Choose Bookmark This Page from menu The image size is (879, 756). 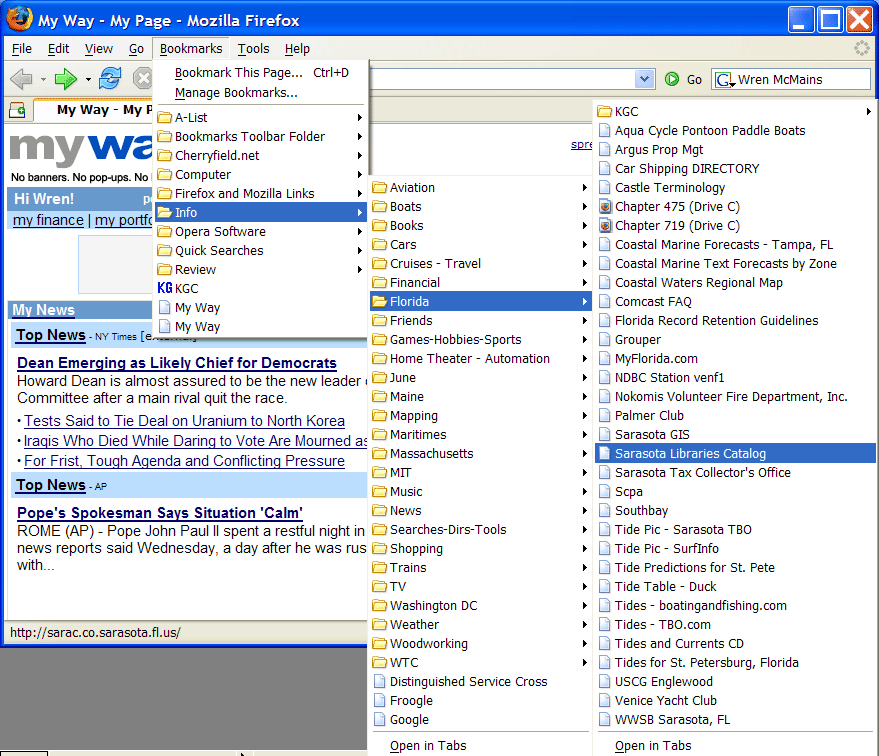coord(260,73)
